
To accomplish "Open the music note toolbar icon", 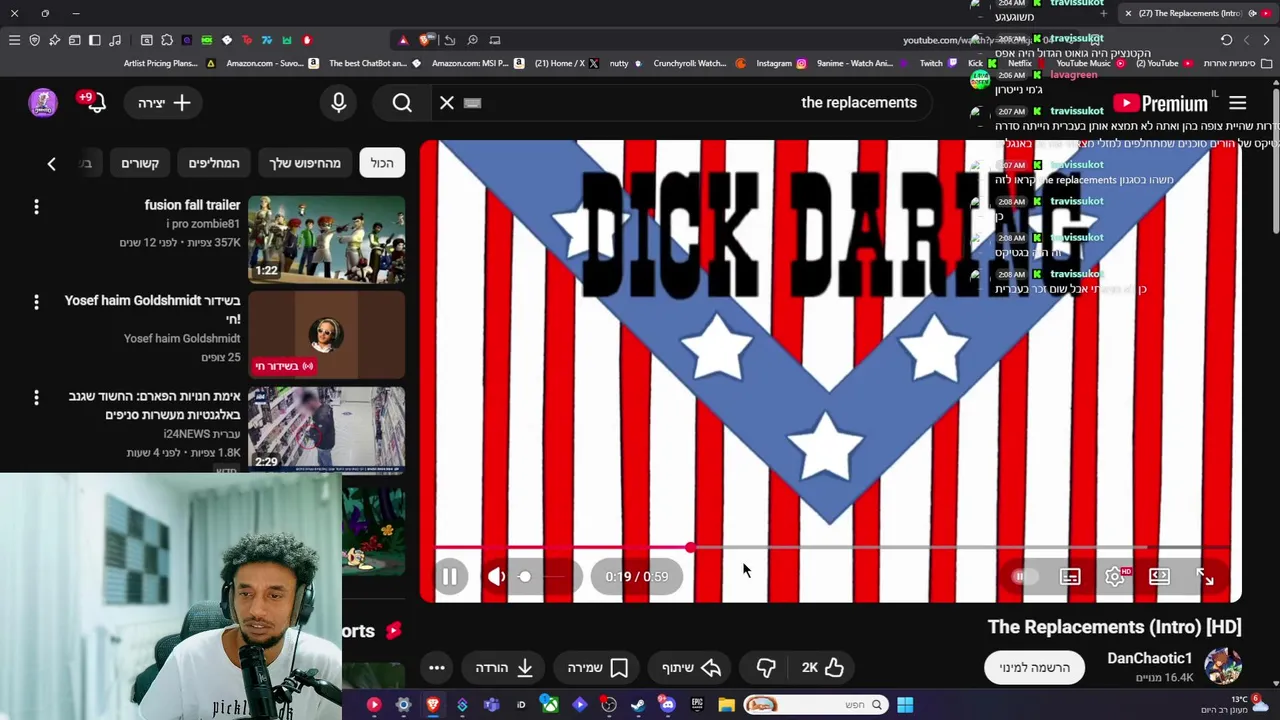I will tap(115, 40).
